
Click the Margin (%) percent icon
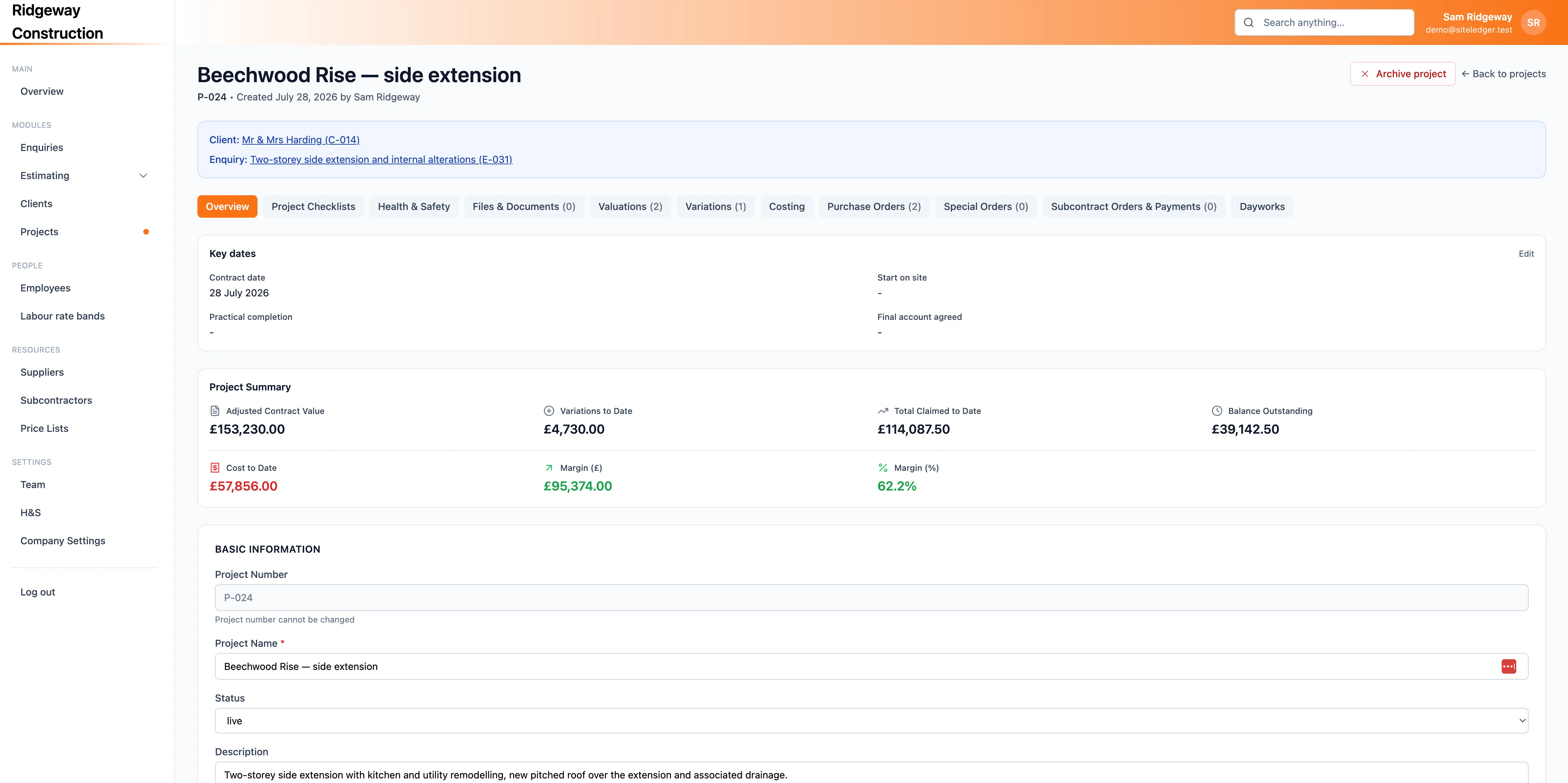point(883,468)
